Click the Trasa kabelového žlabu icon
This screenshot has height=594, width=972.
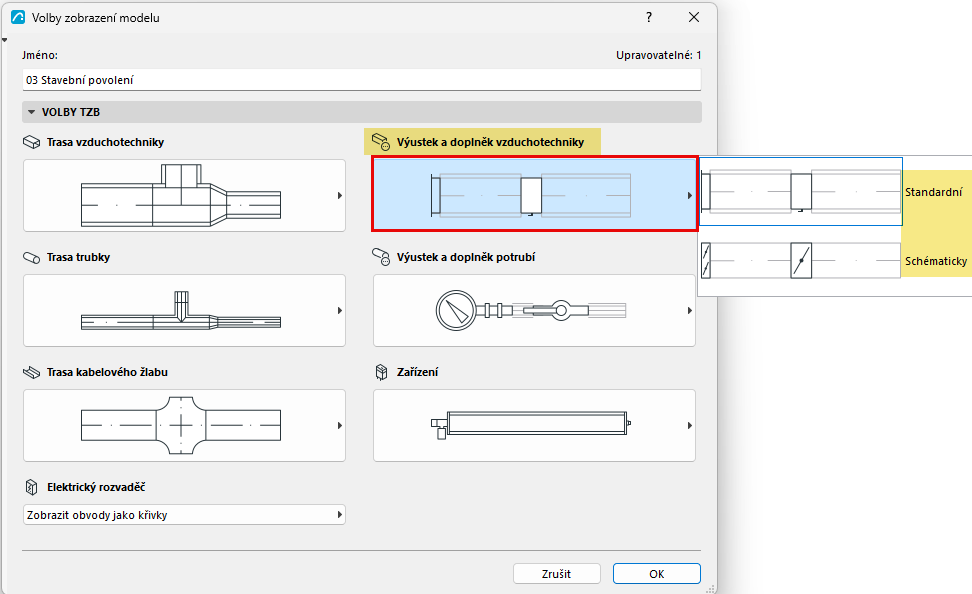coord(32,372)
